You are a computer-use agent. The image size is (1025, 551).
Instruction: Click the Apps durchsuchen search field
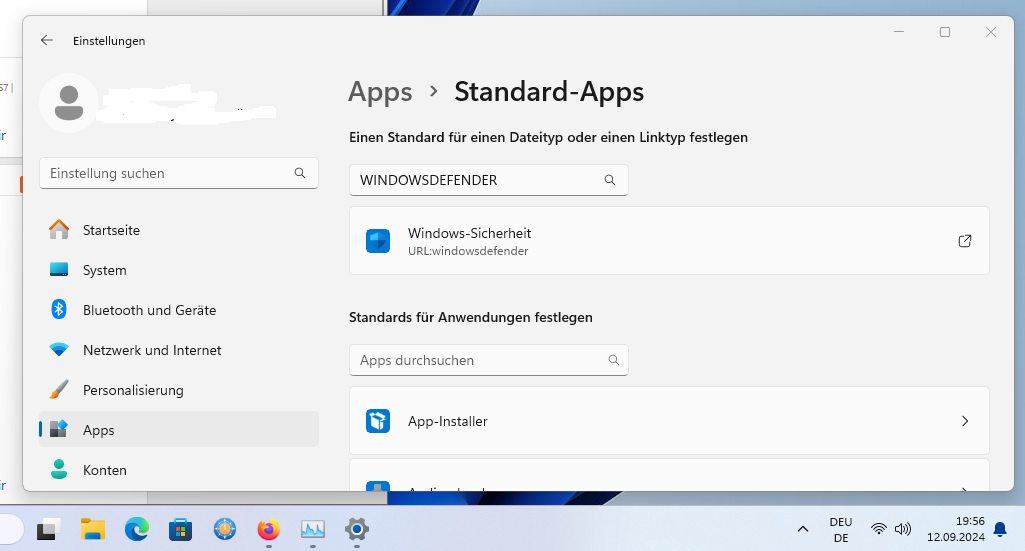coord(488,360)
